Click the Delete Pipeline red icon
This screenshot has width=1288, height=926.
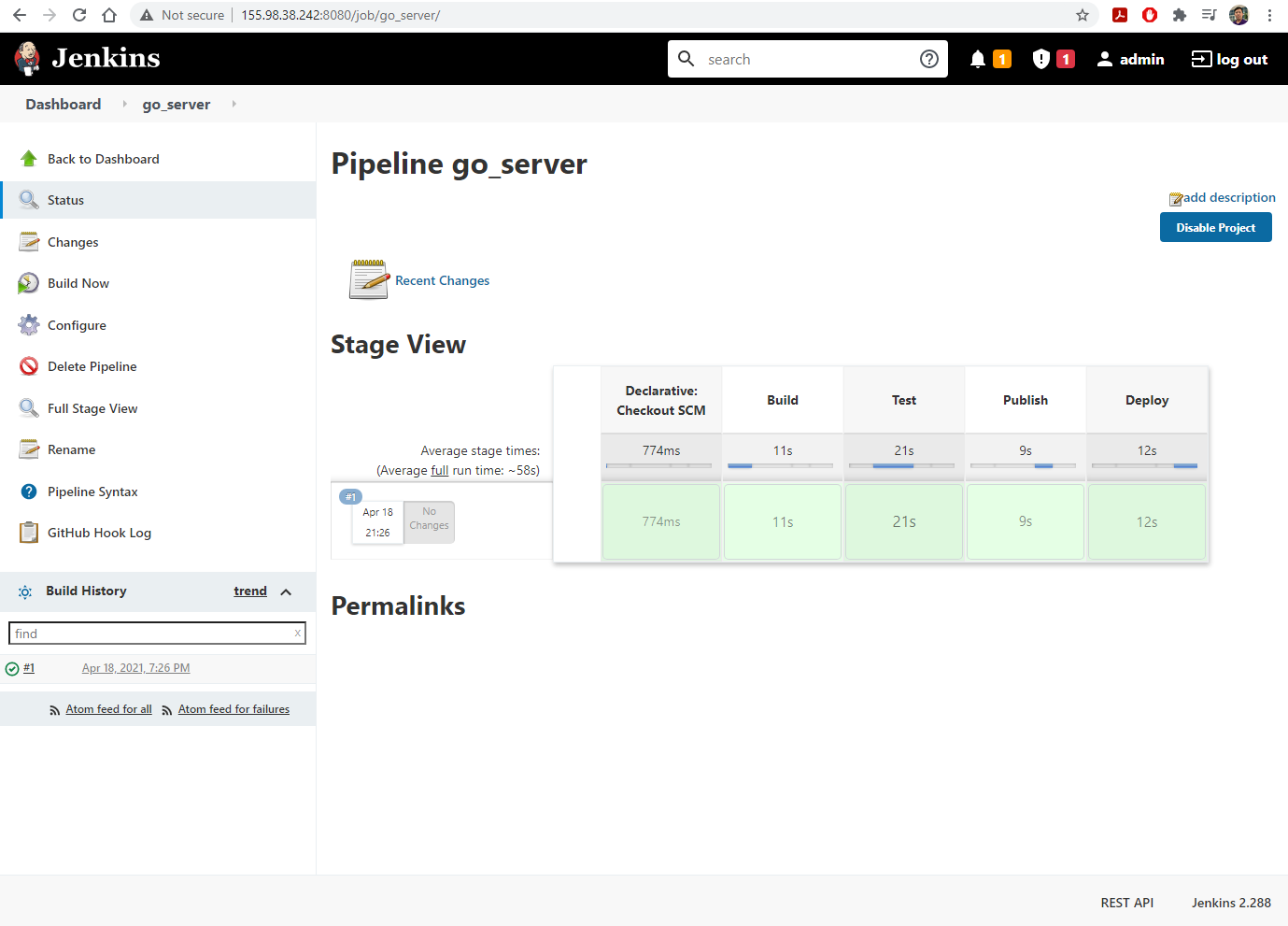29,366
